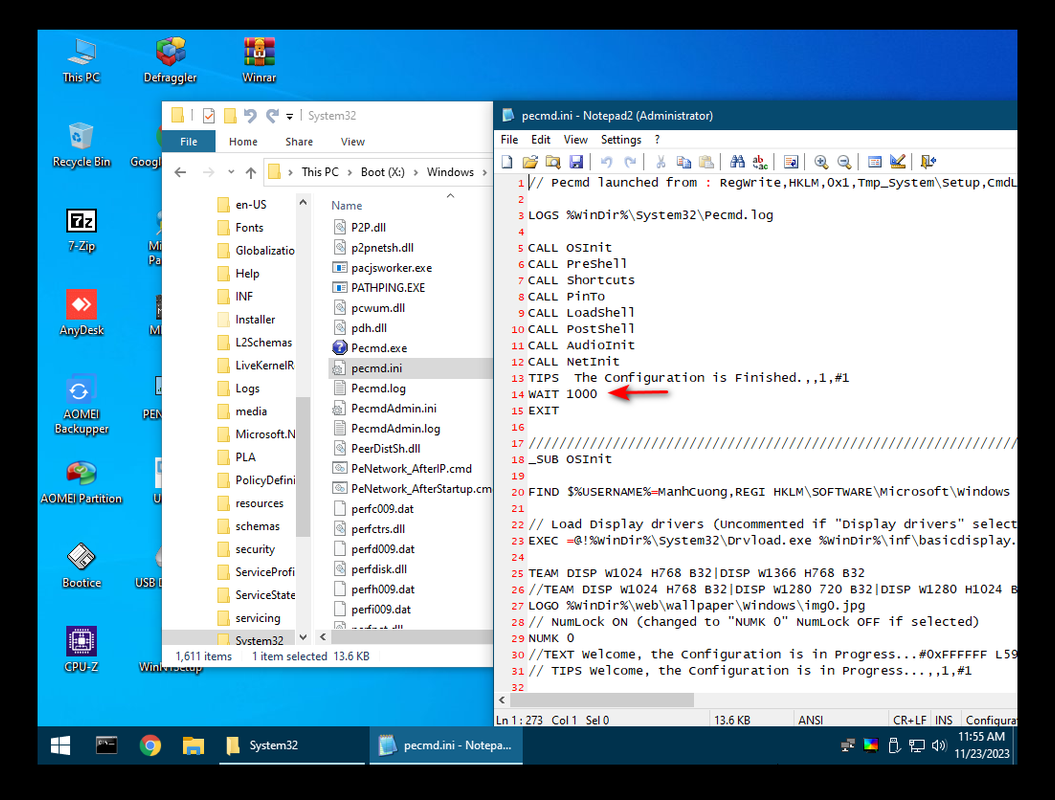Click the Customize Schemes icon in Notepad2
1055x800 pixels.
[x=898, y=161]
